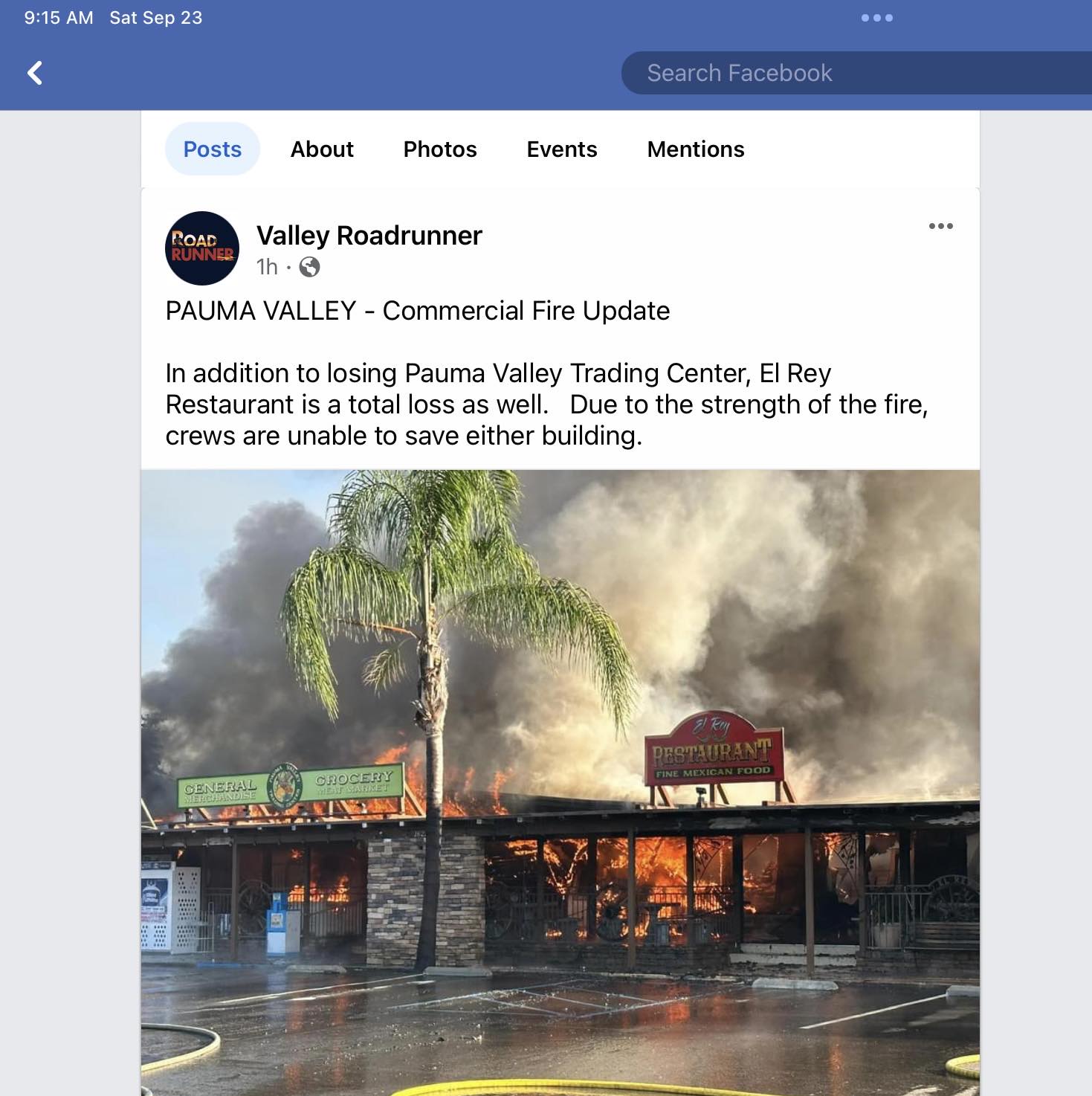Click the PAUMA VALLEY Commercial Fire Update headline
This screenshot has height=1096, width=1092.
coord(418,311)
